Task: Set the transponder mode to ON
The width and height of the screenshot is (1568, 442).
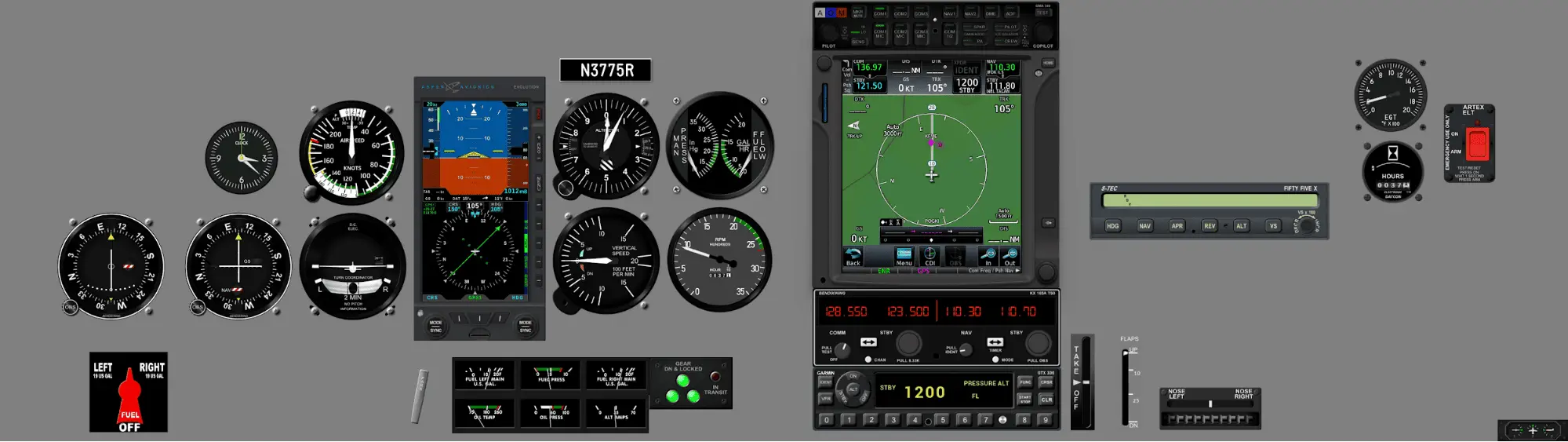Action: click(853, 376)
